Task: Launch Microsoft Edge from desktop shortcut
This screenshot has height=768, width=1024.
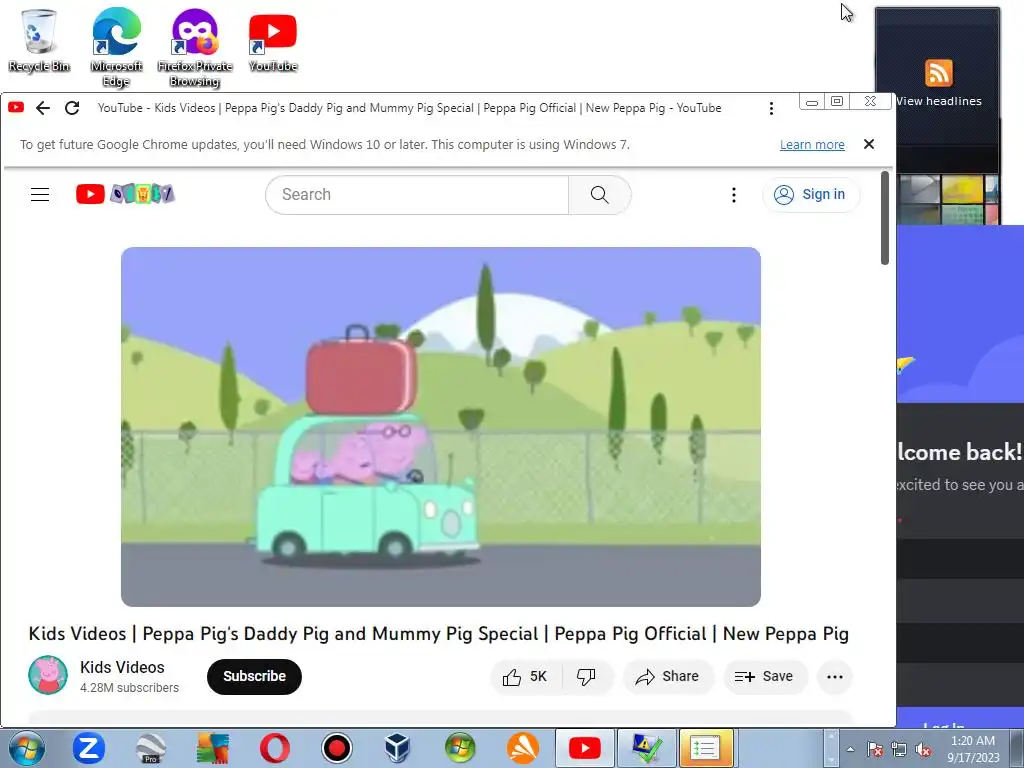Action: point(116,47)
